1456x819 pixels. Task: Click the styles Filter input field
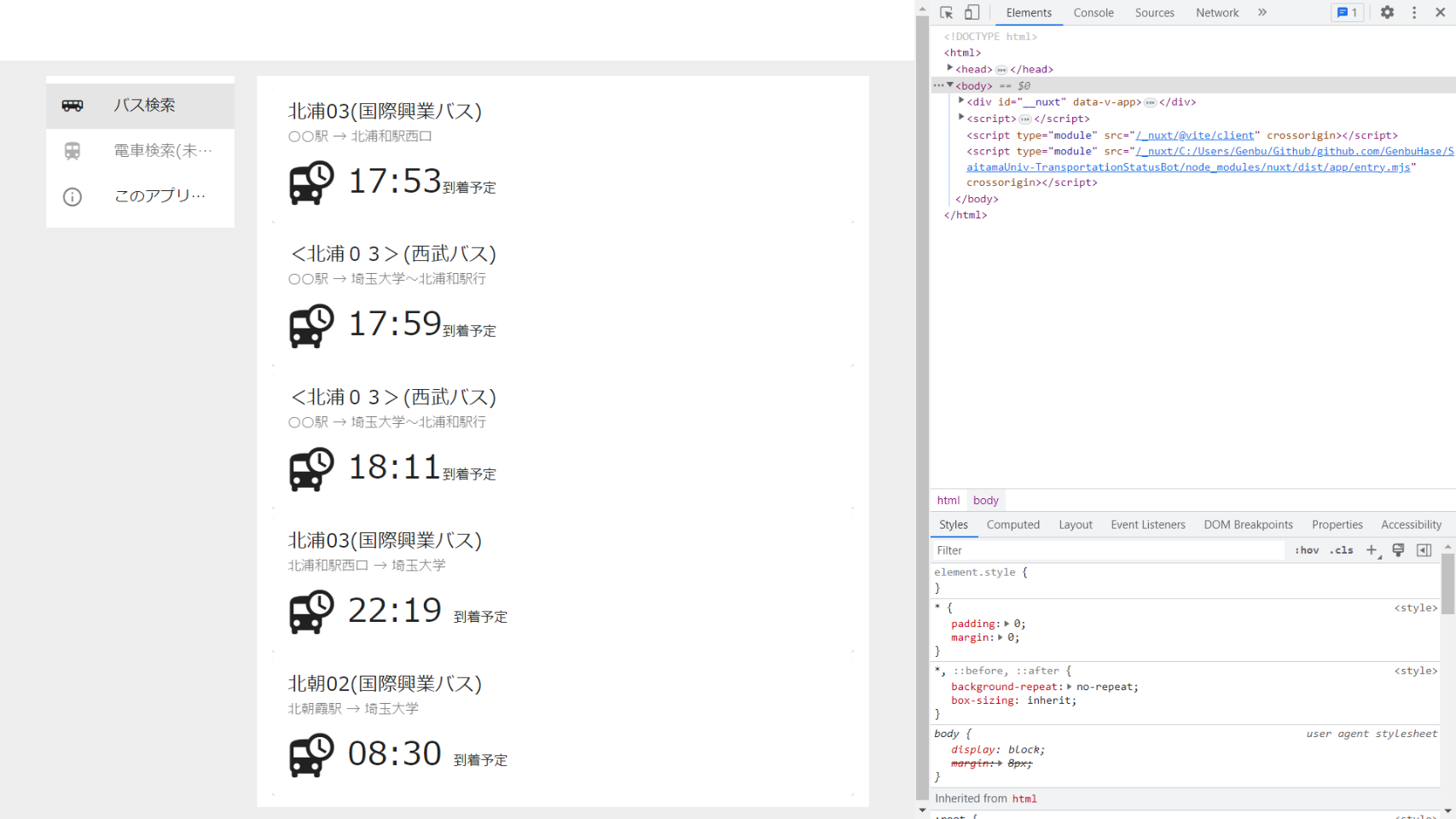tap(1109, 550)
